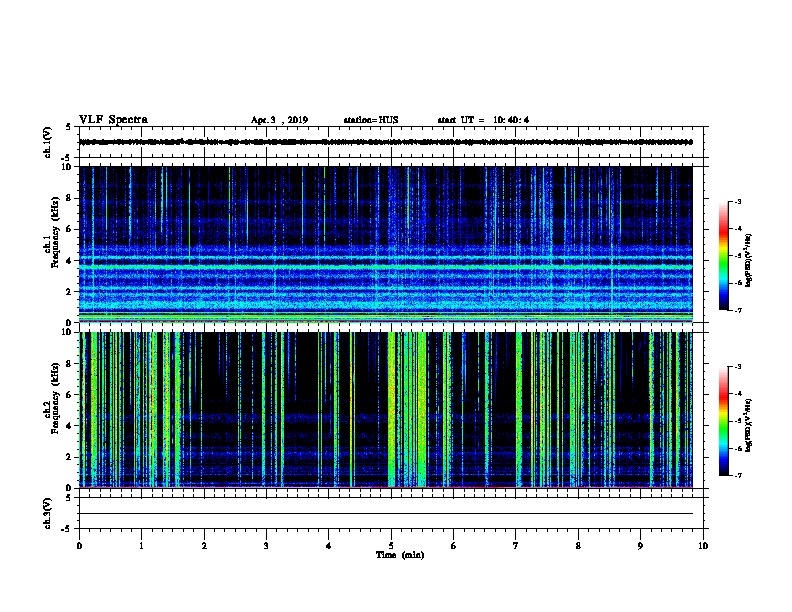Viewport: 792px width, 612px height.
Task: Click time axis tick label "4"
Action: click(x=329, y=546)
